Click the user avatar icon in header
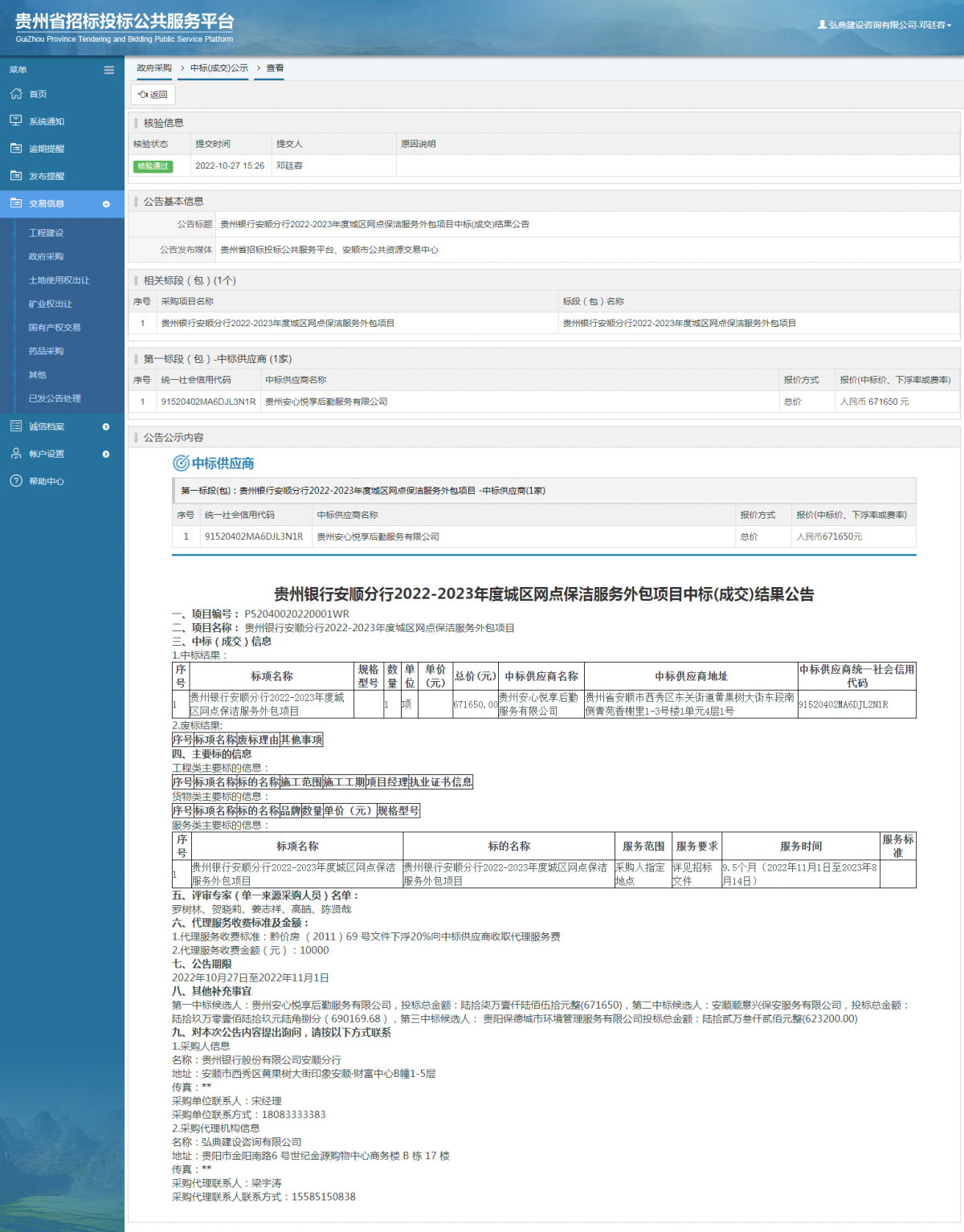The height and width of the screenshot is (1232, 964). 822,25
